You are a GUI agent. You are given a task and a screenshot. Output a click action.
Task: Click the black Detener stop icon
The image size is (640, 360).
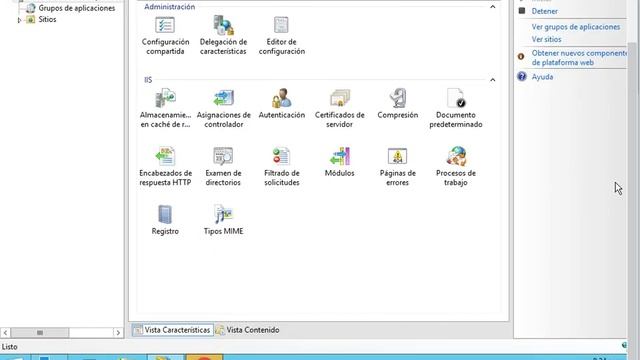tap(522, 11)
